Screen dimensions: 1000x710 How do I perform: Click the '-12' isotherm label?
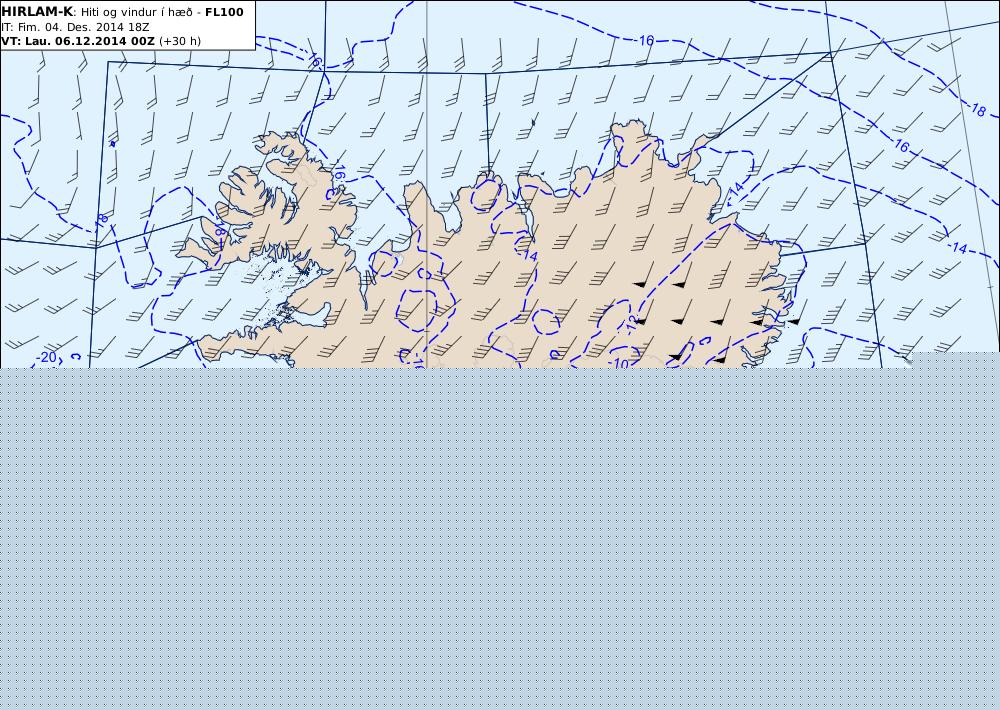632,326
